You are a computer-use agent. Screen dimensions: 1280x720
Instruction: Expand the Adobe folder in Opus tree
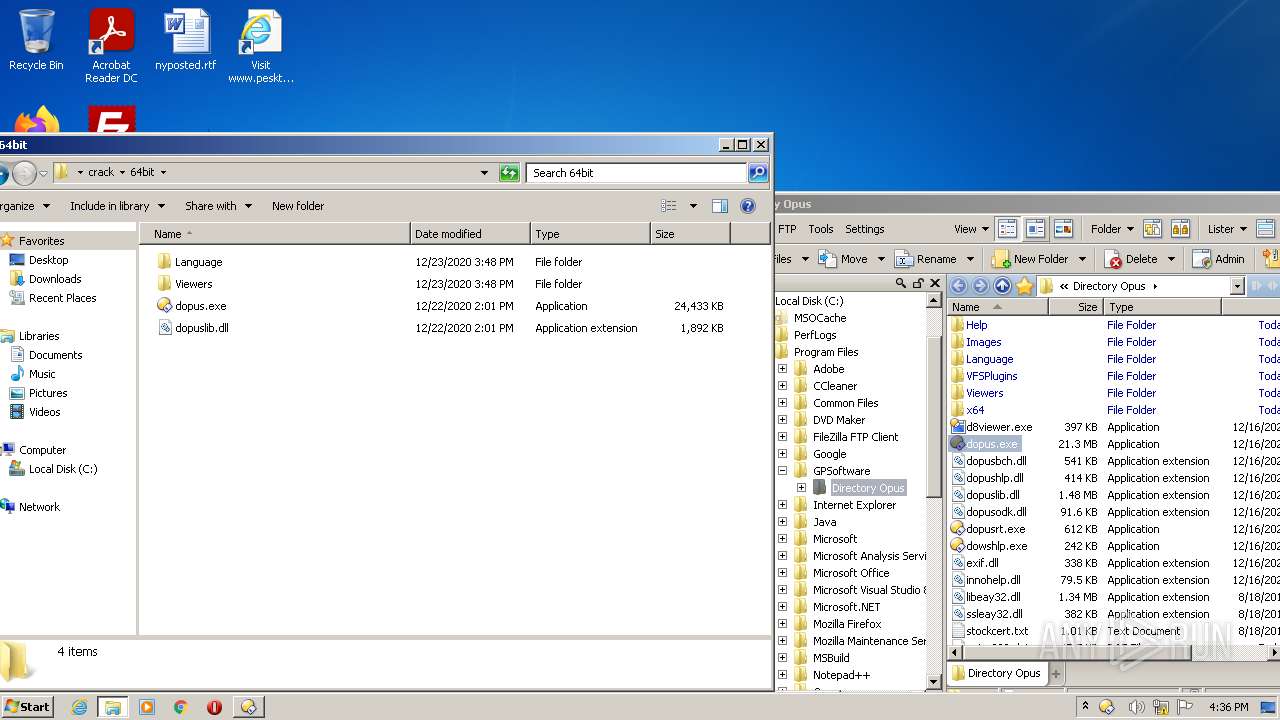click(x=783, y=369)
